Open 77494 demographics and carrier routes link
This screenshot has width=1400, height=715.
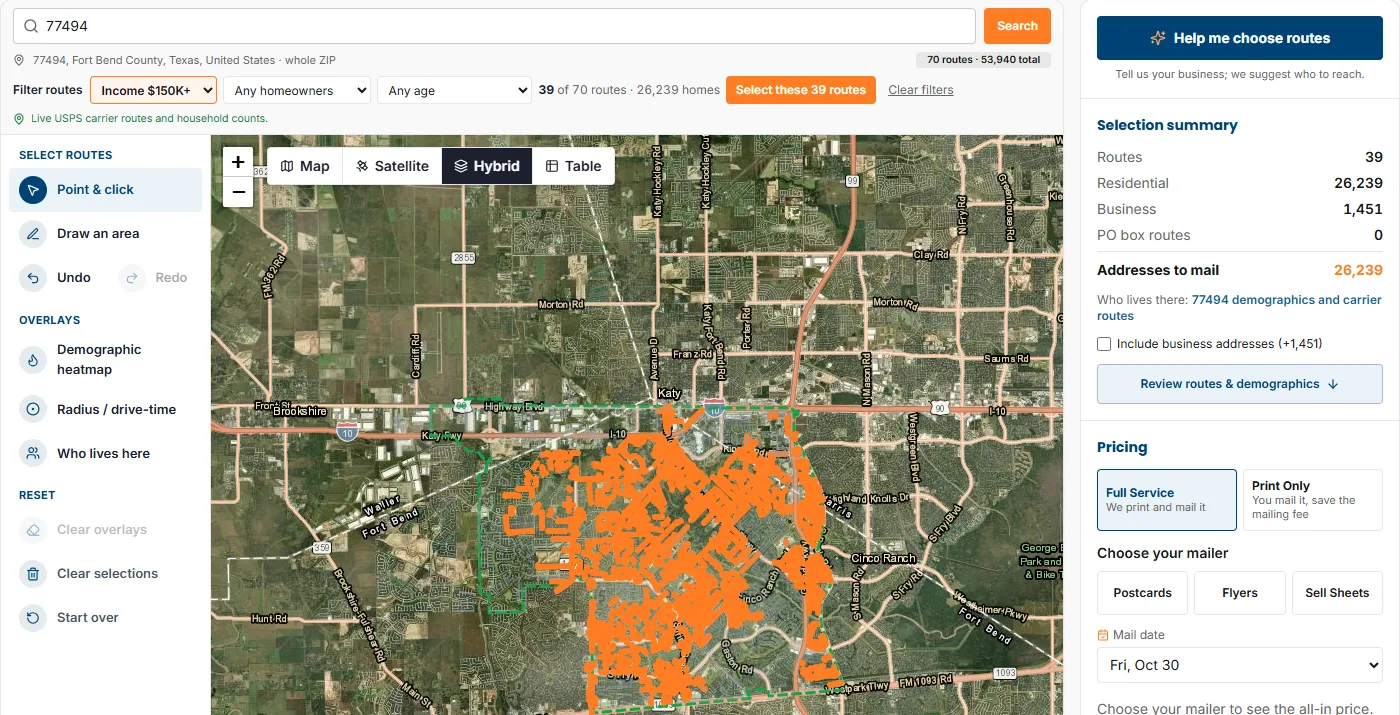pos(1239,308)
